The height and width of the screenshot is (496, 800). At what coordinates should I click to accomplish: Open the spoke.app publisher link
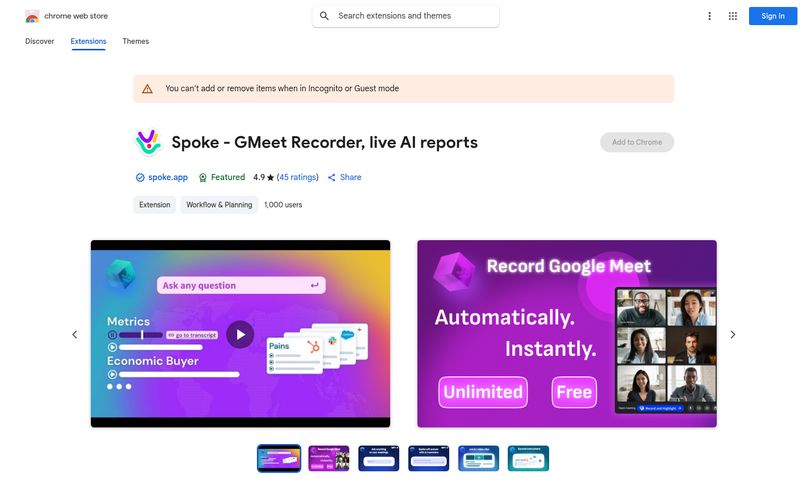tap(168, 177)
